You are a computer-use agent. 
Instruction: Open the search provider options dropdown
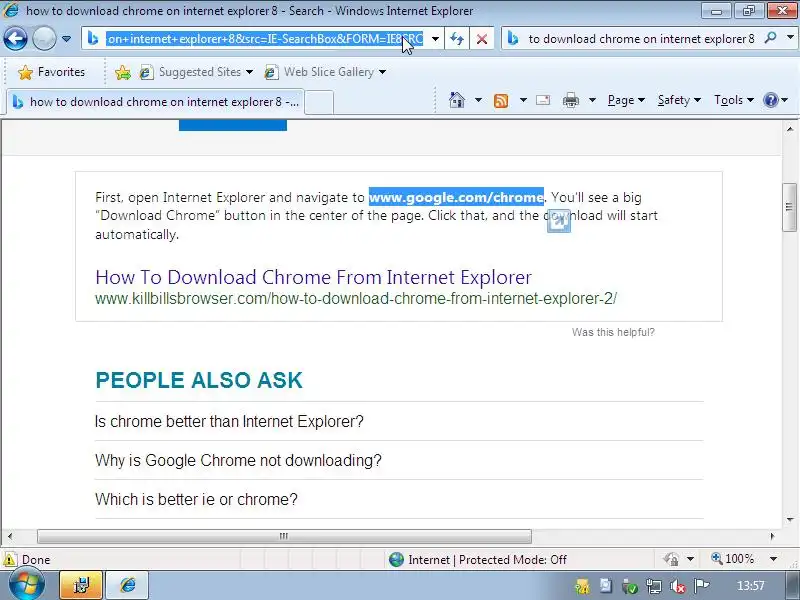(790, 38)
